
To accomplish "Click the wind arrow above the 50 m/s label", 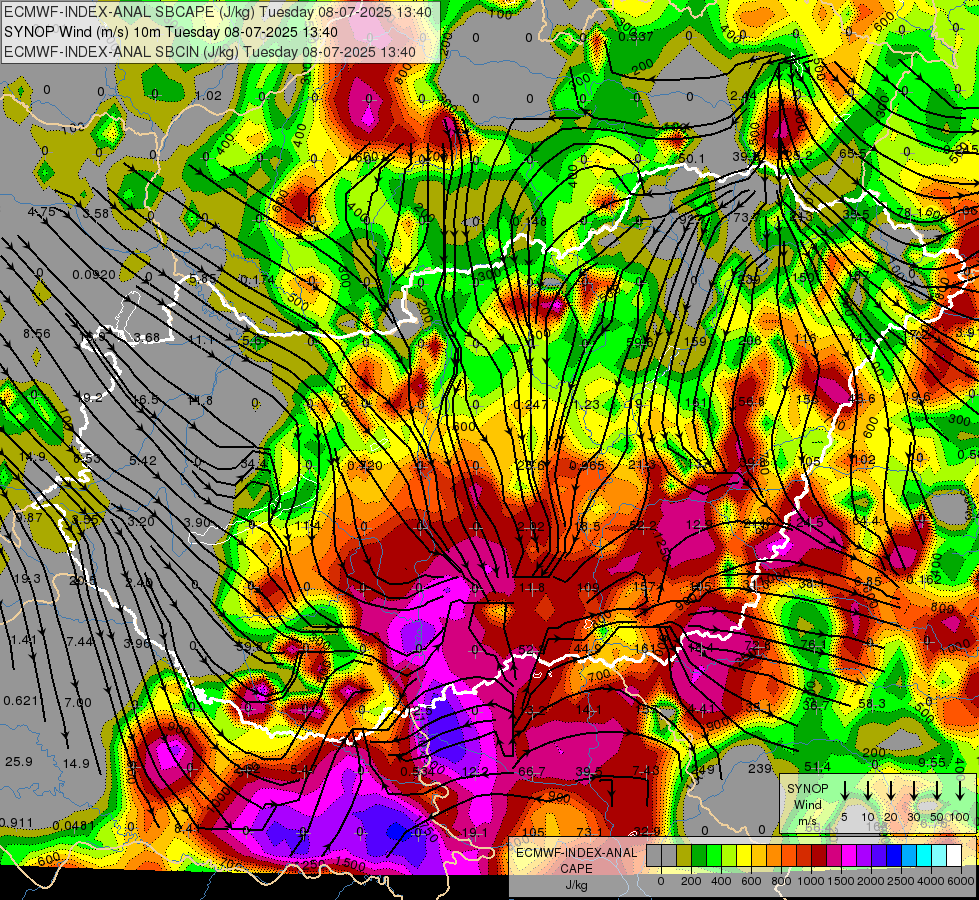I will [937, 791].
